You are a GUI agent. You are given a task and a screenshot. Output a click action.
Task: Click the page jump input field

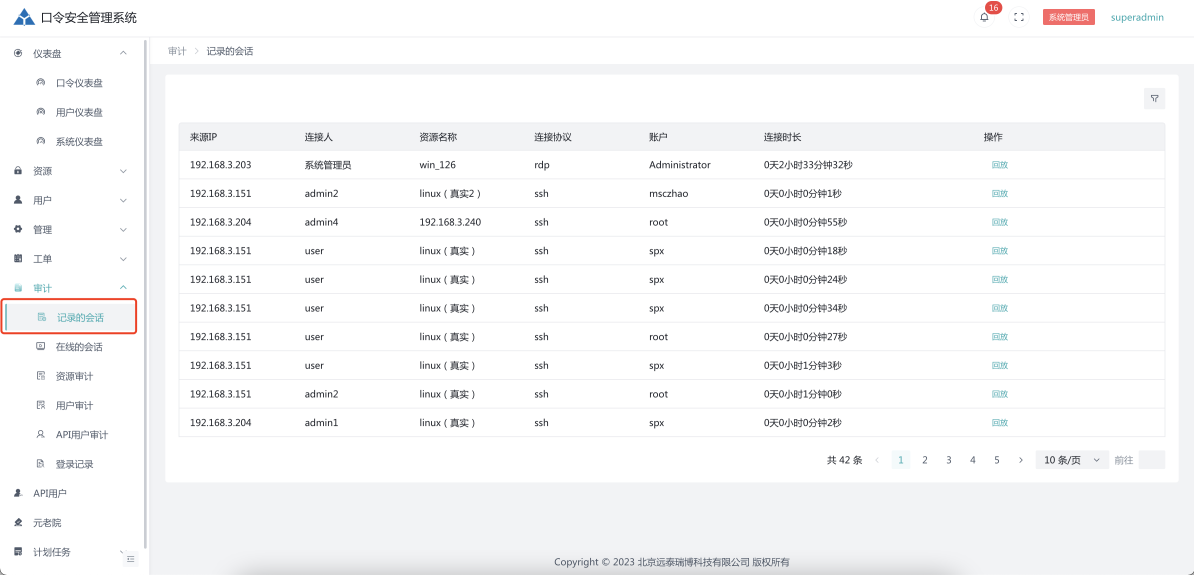1151,460
